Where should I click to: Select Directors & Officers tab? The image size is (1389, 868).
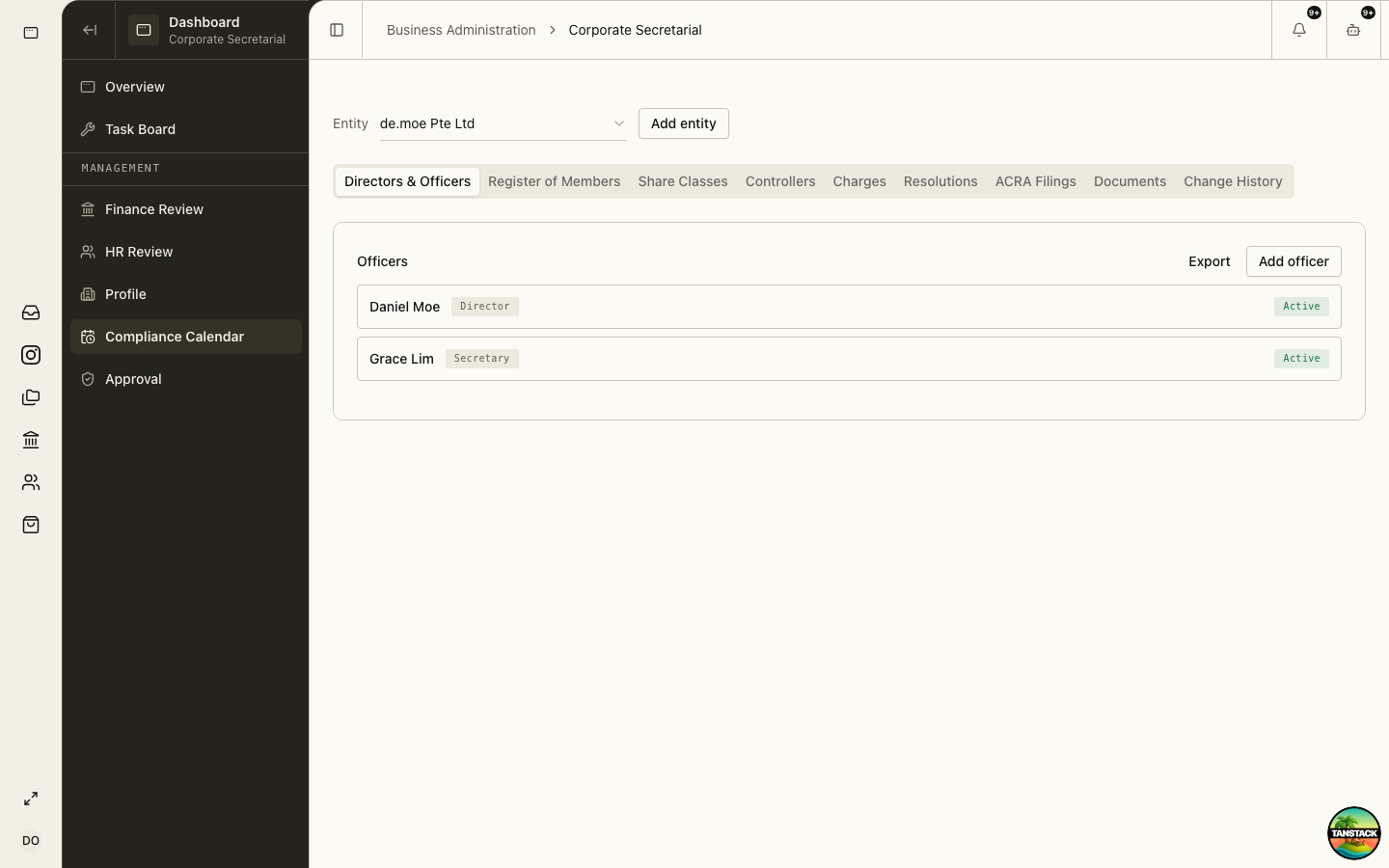click(407, 181)
